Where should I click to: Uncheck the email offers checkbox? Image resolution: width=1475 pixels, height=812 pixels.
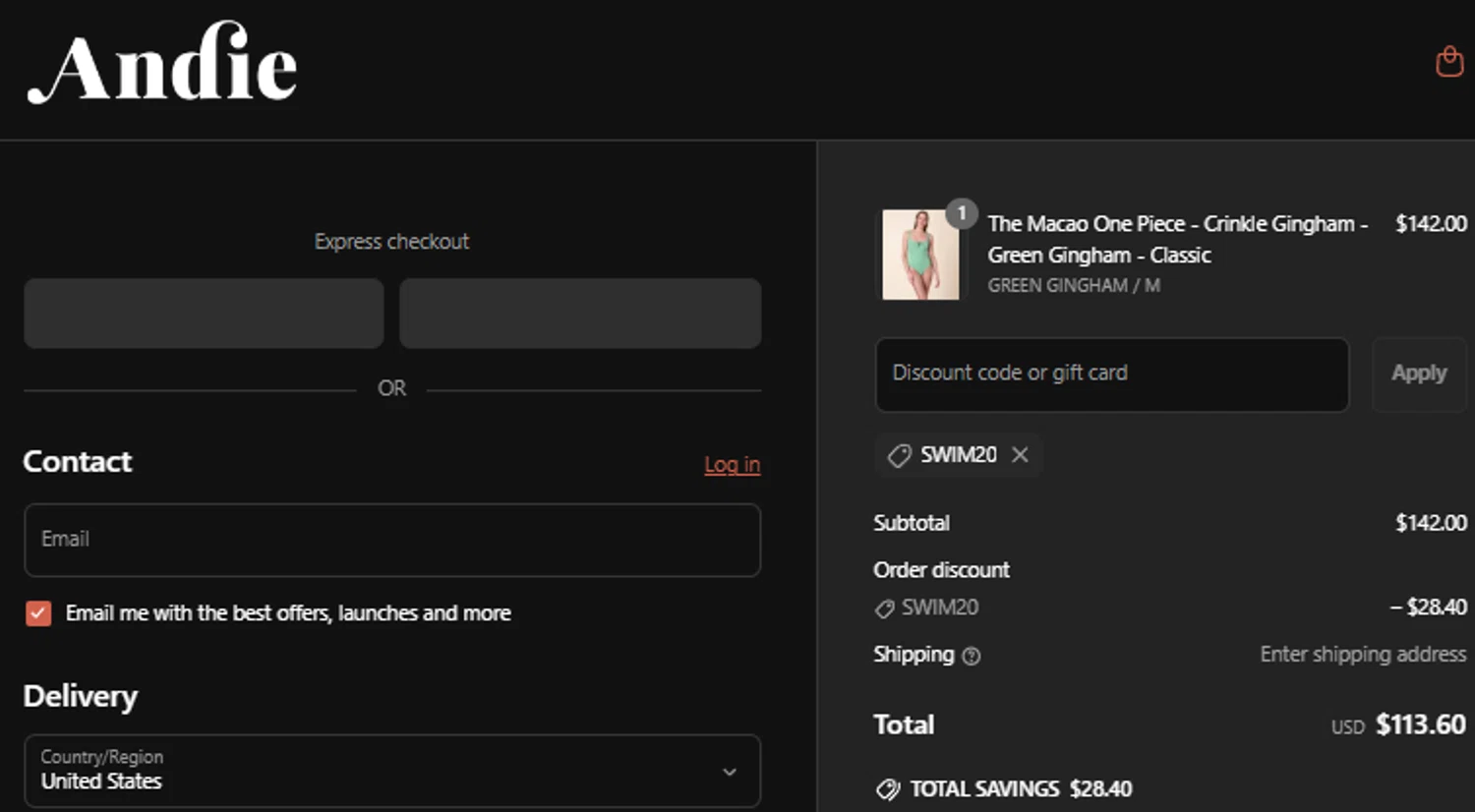(x=38, y=613)
